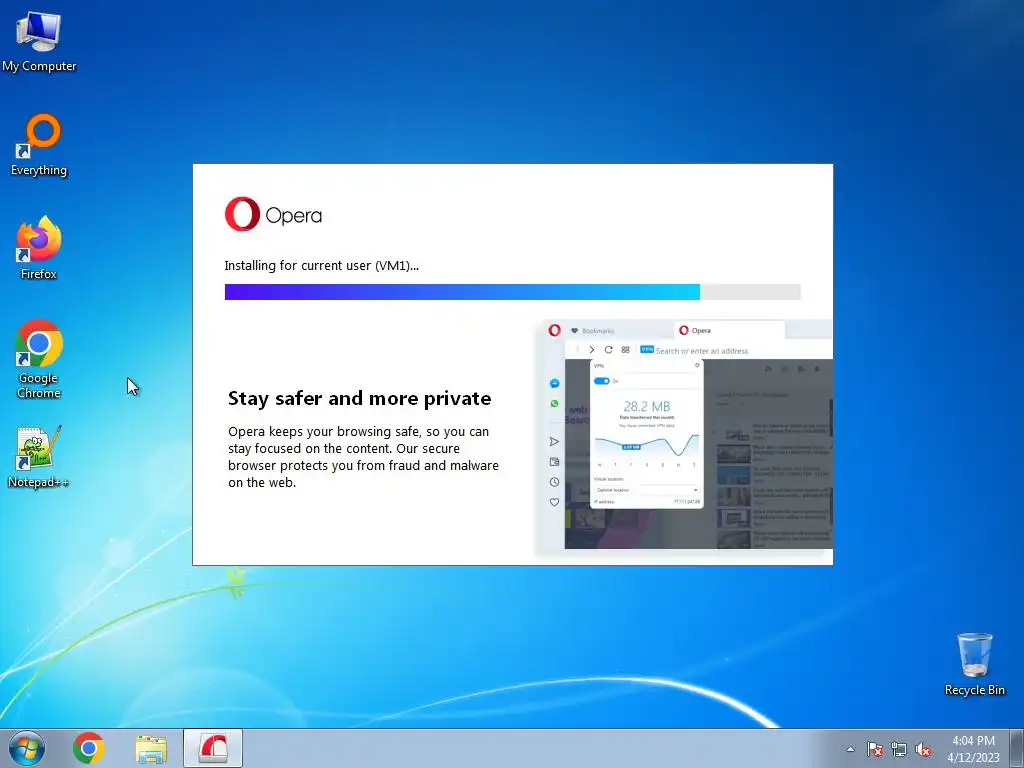1024x768 pixels.
Task: Show hidden tray icons arrow
Action: point(850,749)
